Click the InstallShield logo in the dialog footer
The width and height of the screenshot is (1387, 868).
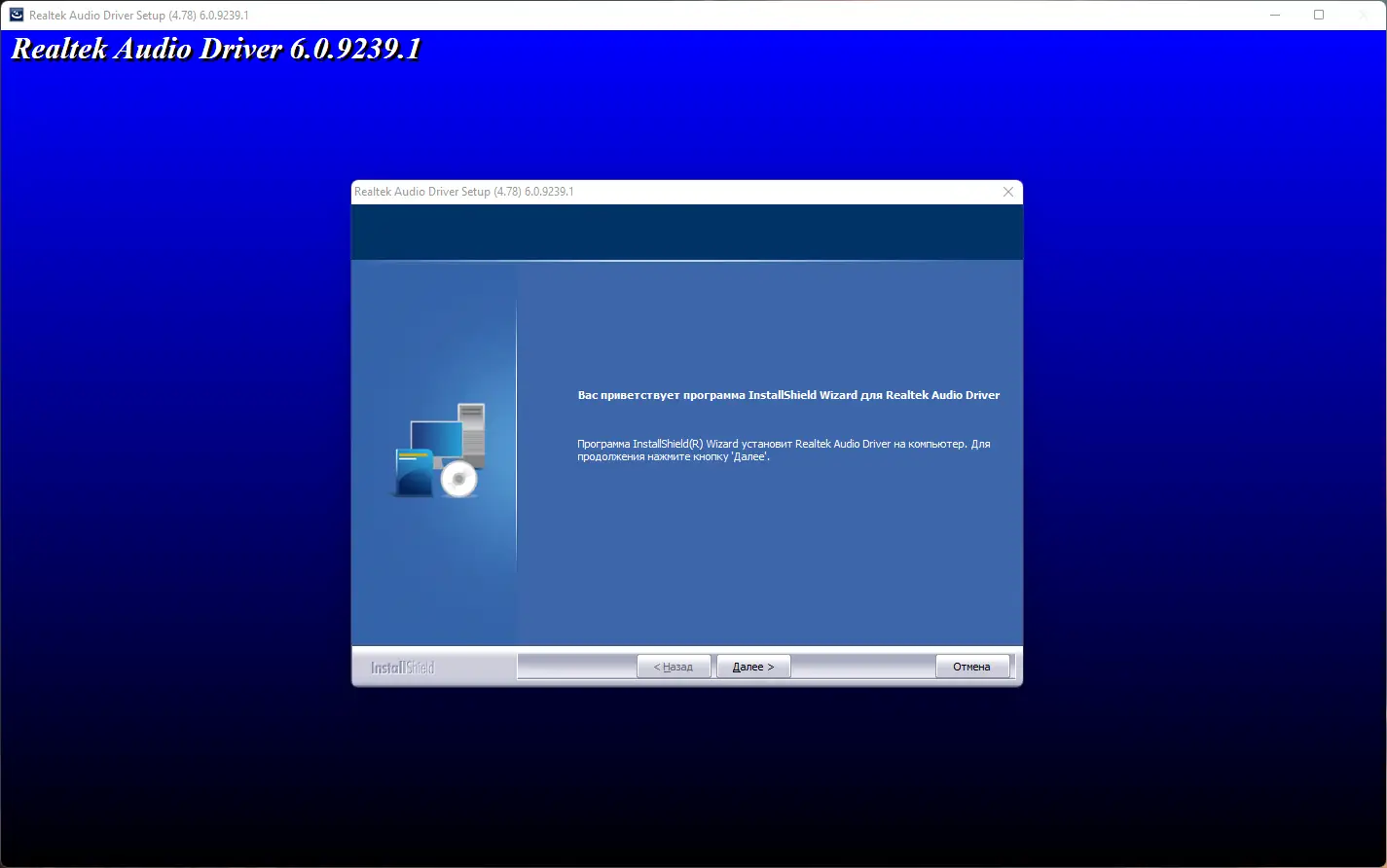pos(403,668)
